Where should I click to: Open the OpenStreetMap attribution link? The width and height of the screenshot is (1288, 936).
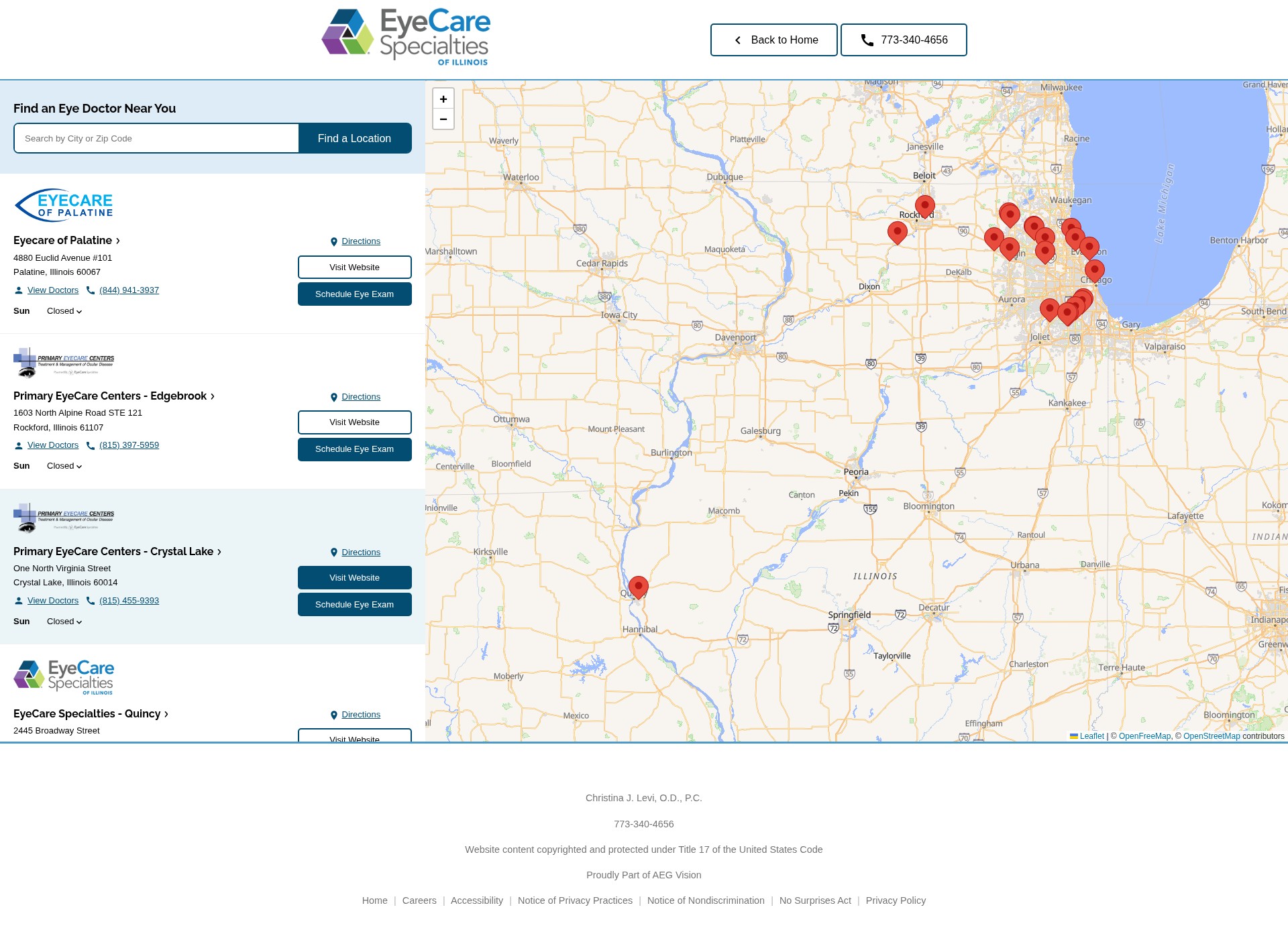(x=1212, y=736)
